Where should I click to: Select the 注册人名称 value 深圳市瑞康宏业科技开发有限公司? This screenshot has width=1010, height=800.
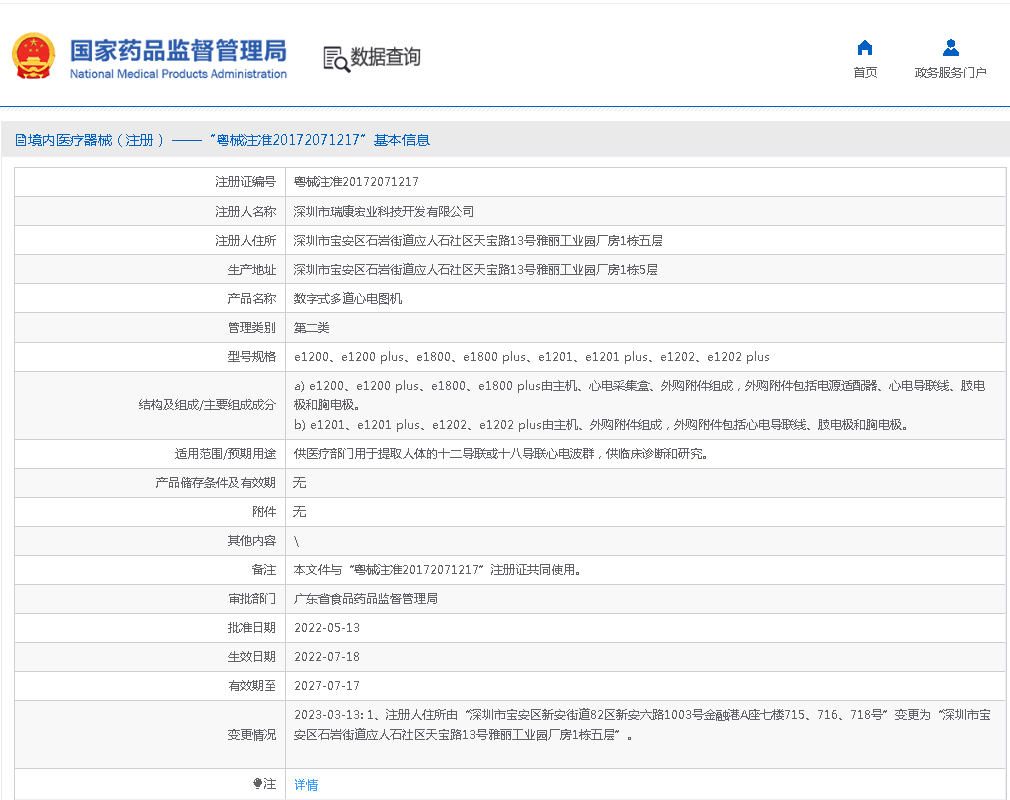click(383, 212)
